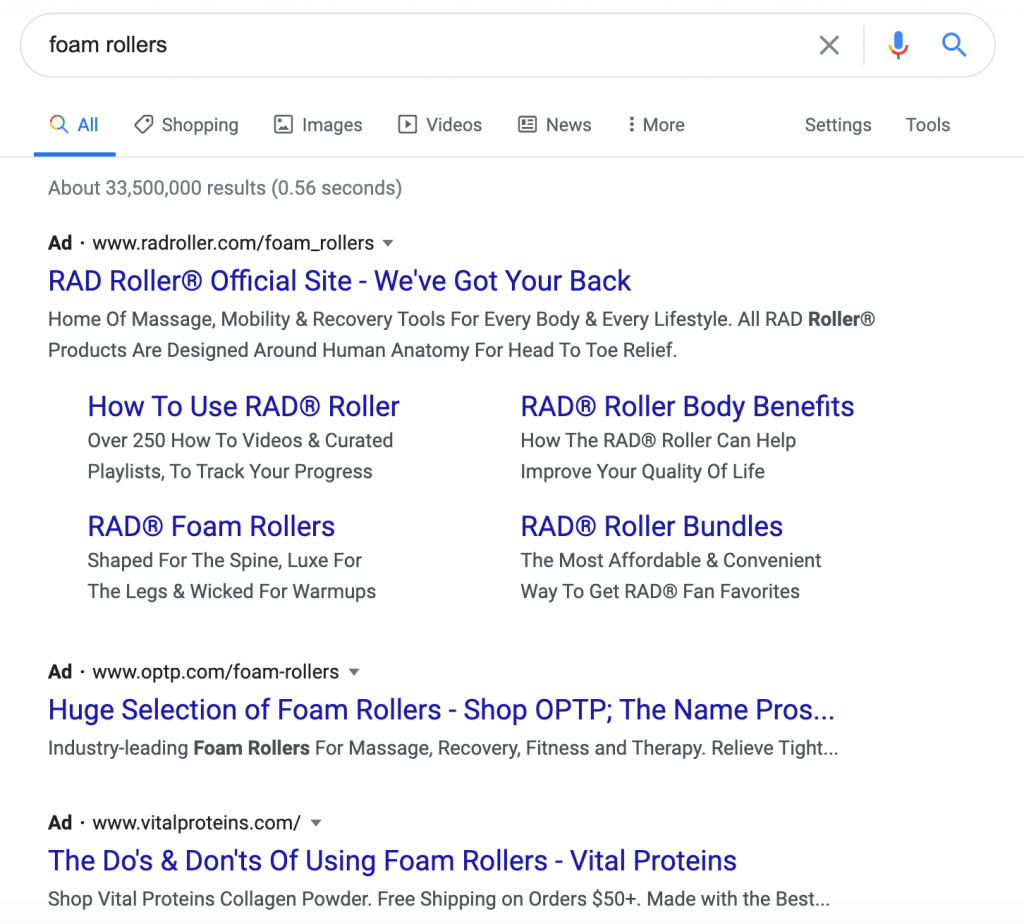Click 'How The RAD® Roller Can Help' text
This screenshot has width=1024, height=924.
coord(658,441)
